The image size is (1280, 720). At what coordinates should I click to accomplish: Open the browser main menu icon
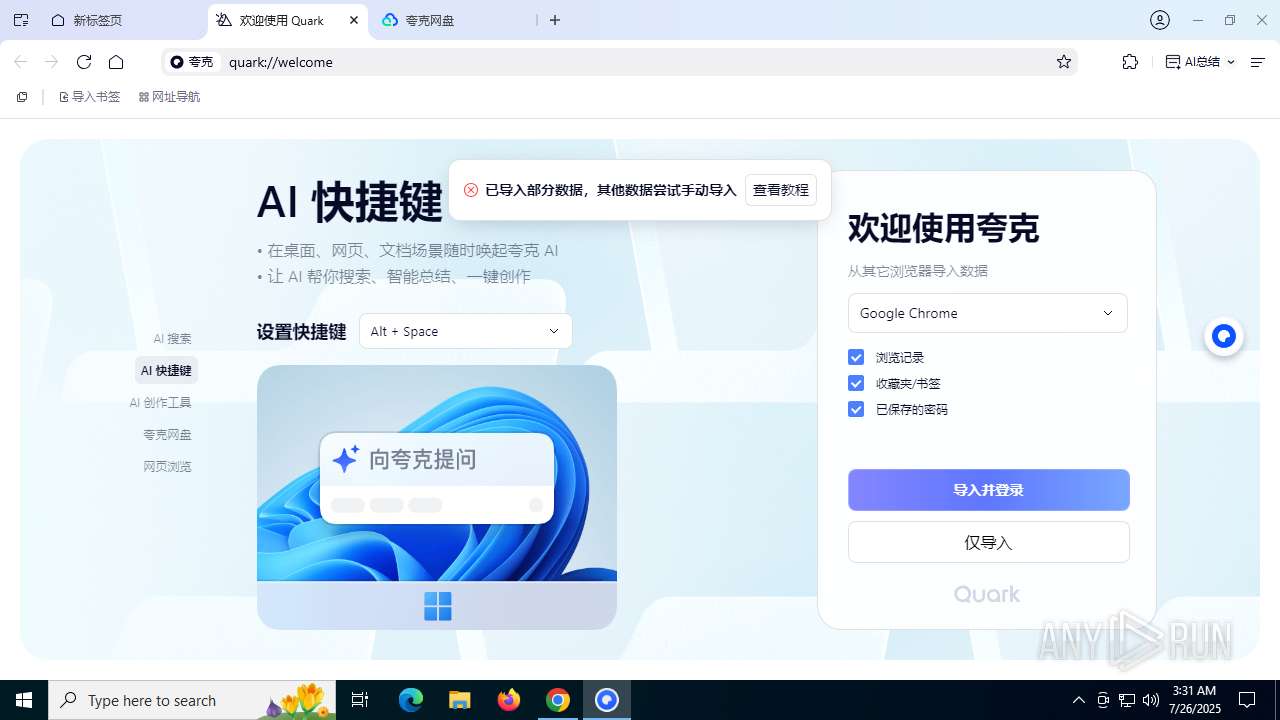1258,62
